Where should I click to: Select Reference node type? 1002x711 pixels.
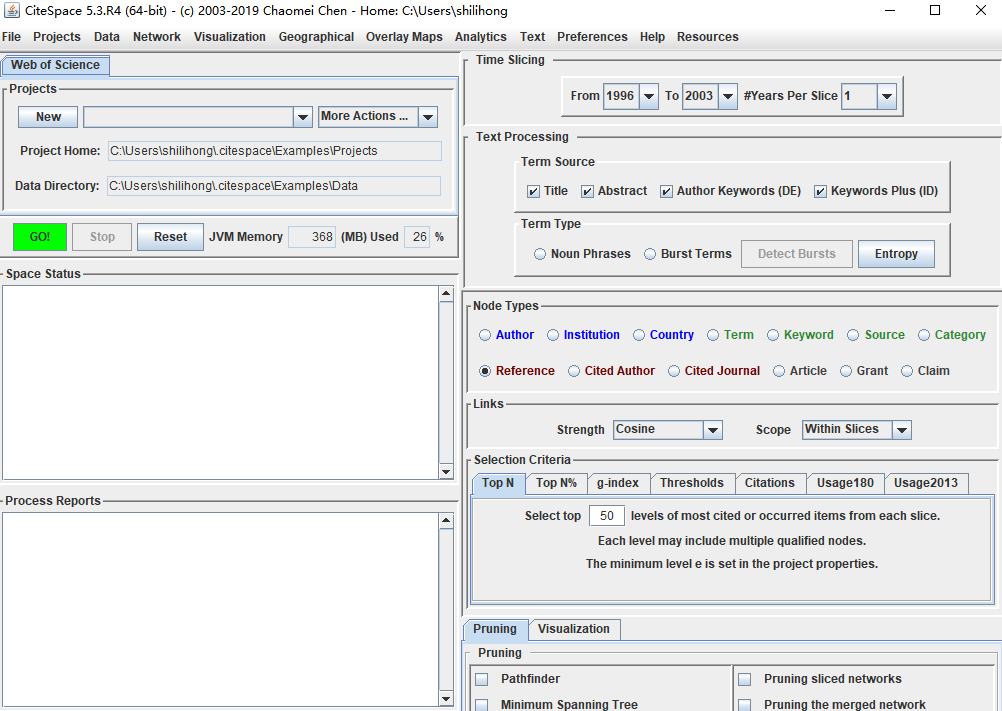click(485, 371)
